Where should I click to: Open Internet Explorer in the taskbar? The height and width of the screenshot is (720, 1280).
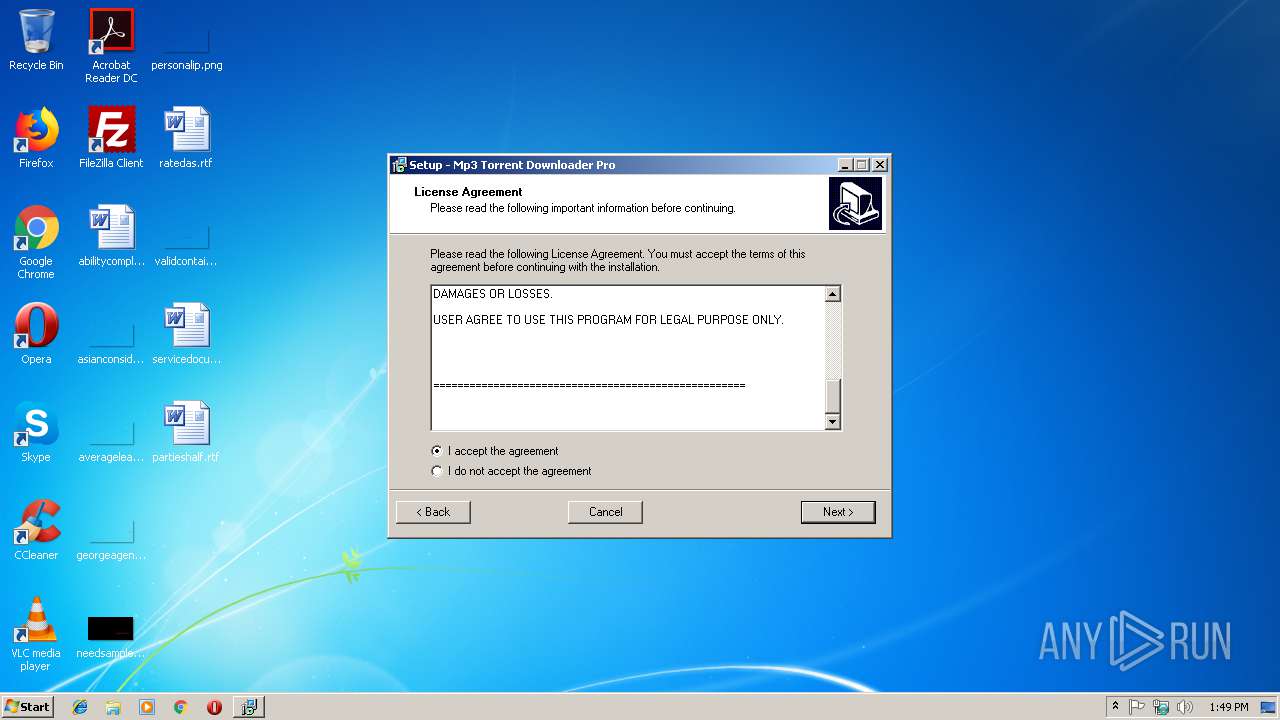80,707
